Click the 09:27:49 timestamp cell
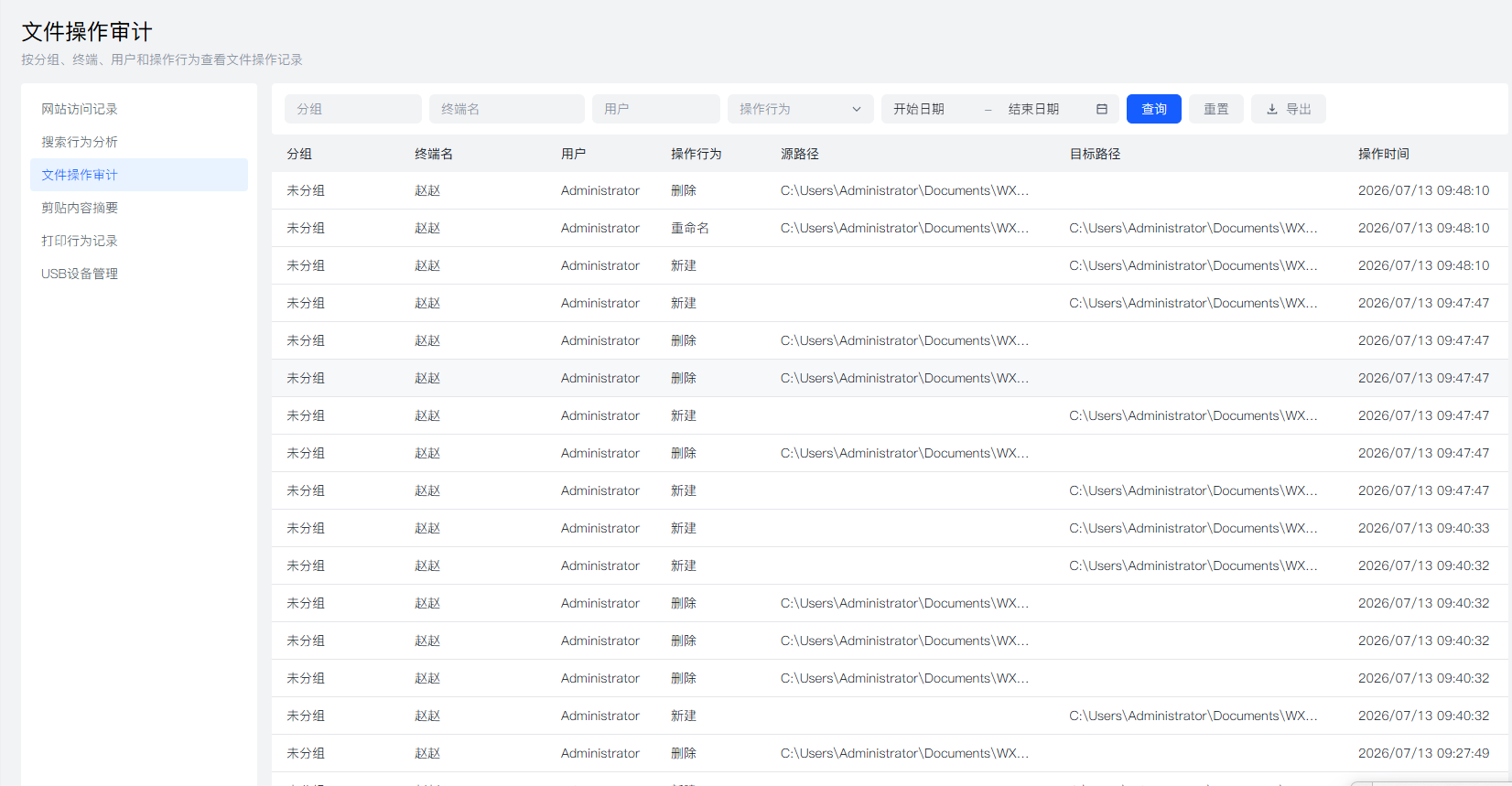Viewport: 1512px width, 786px height. click(1424, 753)
